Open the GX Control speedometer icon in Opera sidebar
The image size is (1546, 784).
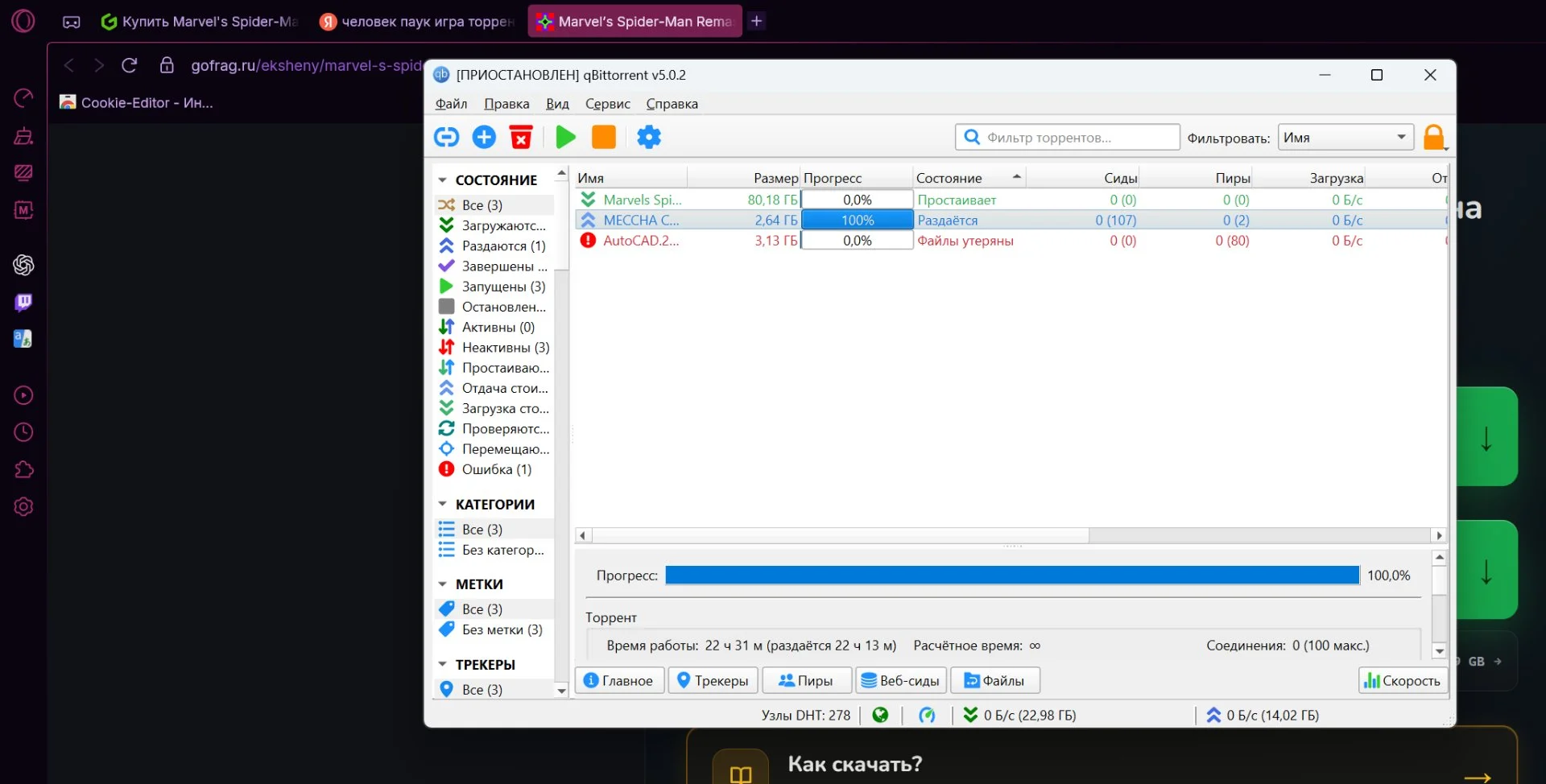click(x=23, y=98)
